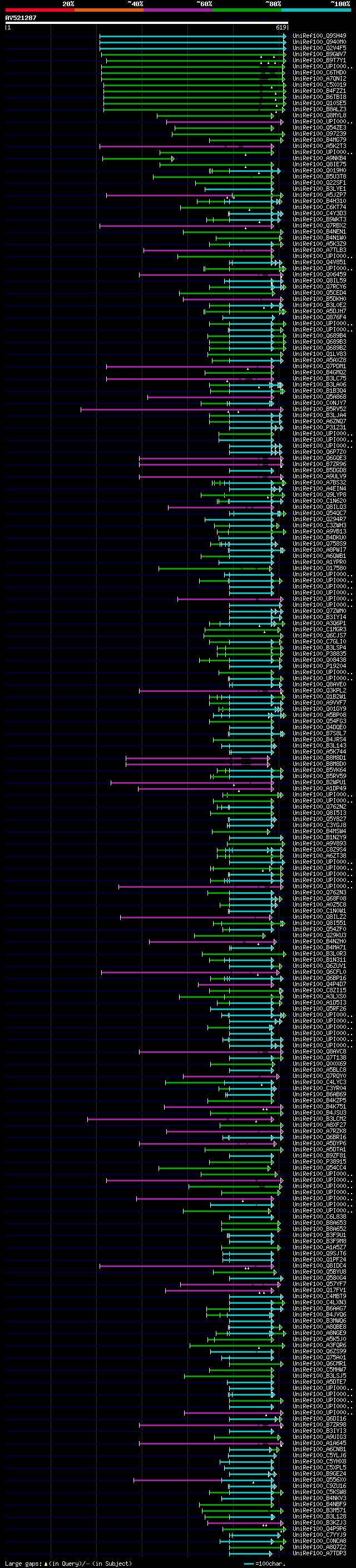Pick the UniRef100_Q8IE75 label
Viewport: 356px width, 1568px height.
pos(319,164)
